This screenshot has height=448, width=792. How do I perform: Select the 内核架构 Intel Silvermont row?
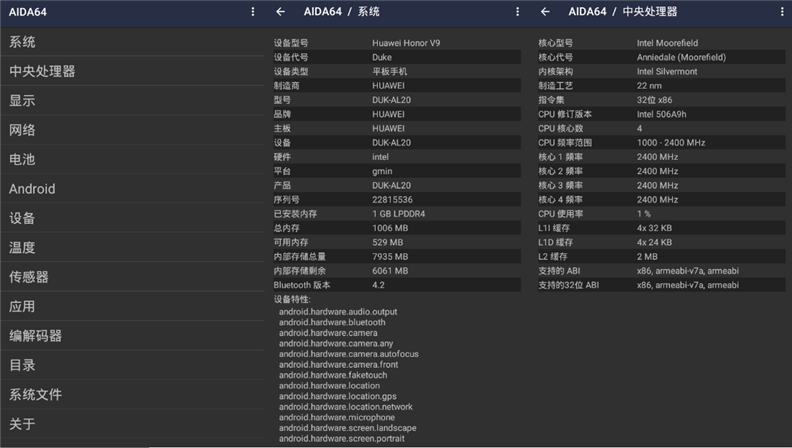tap(662, 71)
